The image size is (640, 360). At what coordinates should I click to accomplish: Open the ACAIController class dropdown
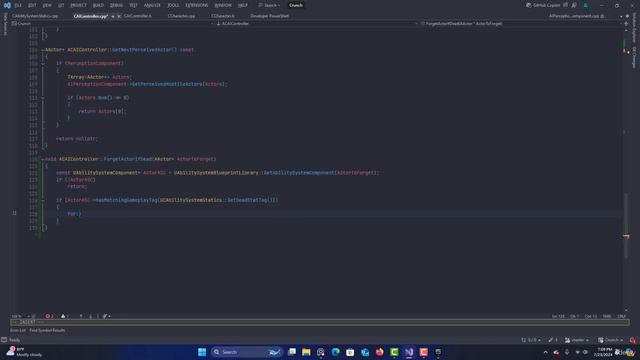click(316, 24)
